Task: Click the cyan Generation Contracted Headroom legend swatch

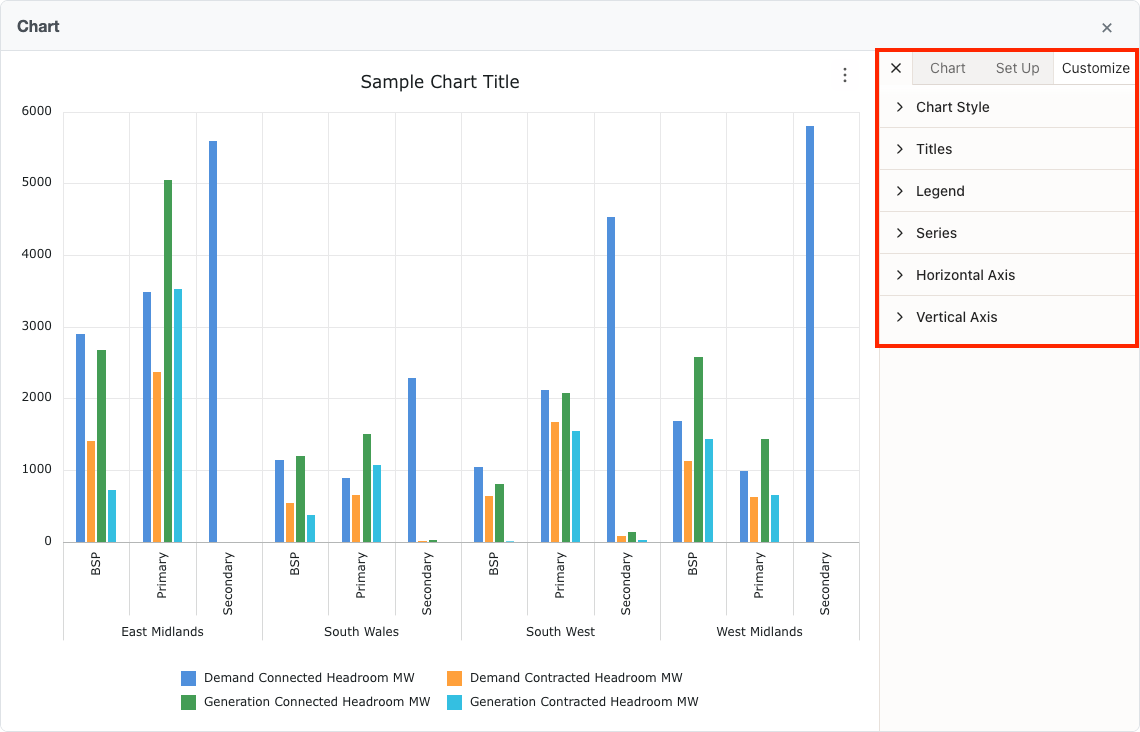Action: coord(453,701)
